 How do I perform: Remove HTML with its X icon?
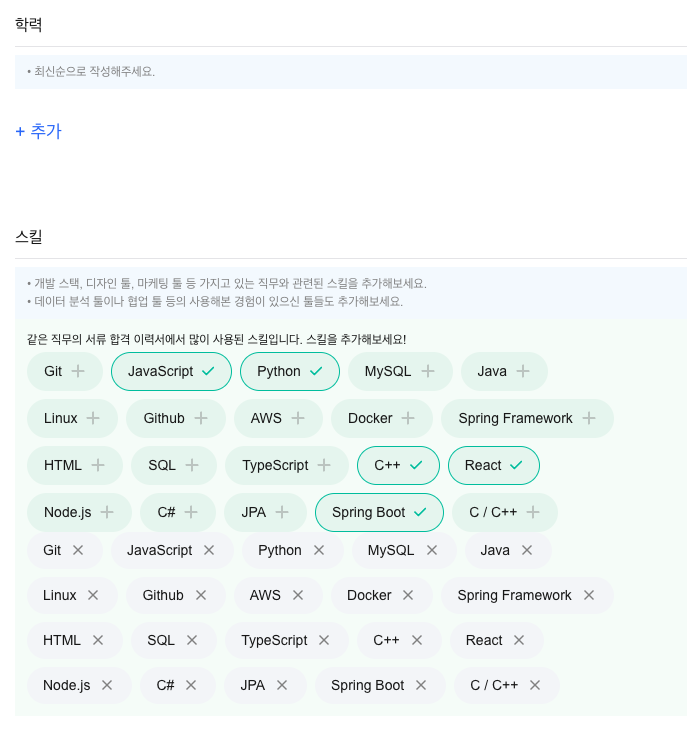(x=98, y=641)
